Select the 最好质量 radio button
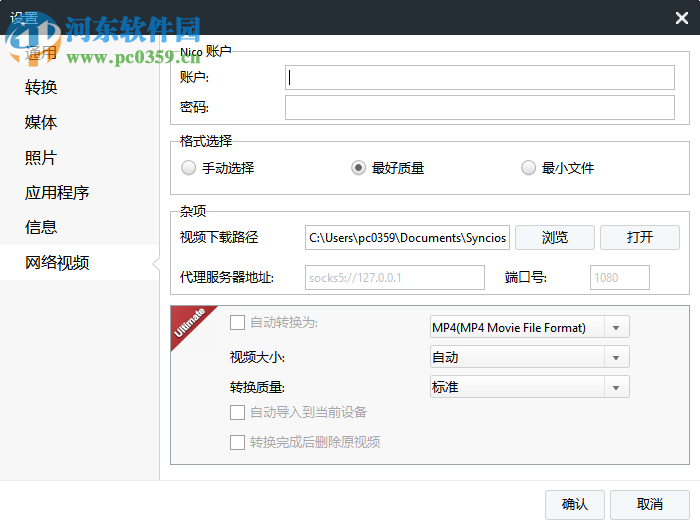The height and width of the screenshot is (530, 700). tap(358, 168)
